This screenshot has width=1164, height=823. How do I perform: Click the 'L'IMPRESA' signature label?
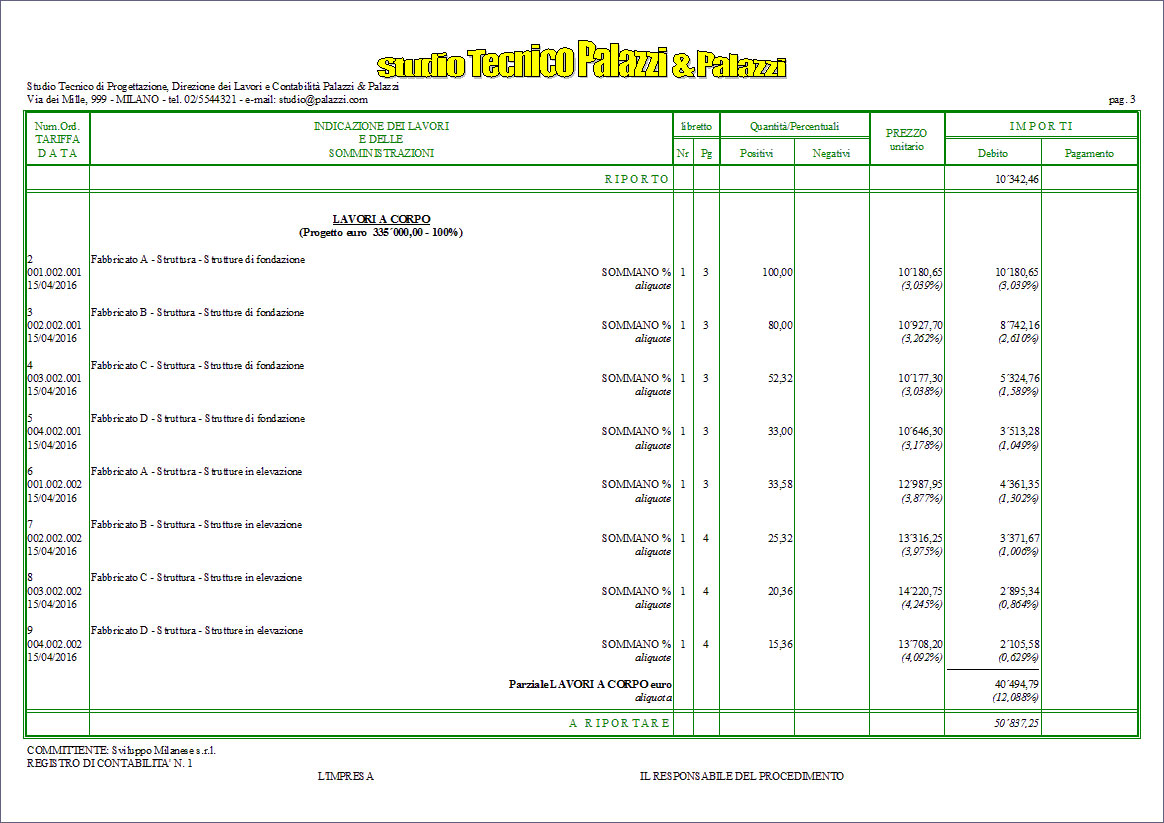pos(345,776)
